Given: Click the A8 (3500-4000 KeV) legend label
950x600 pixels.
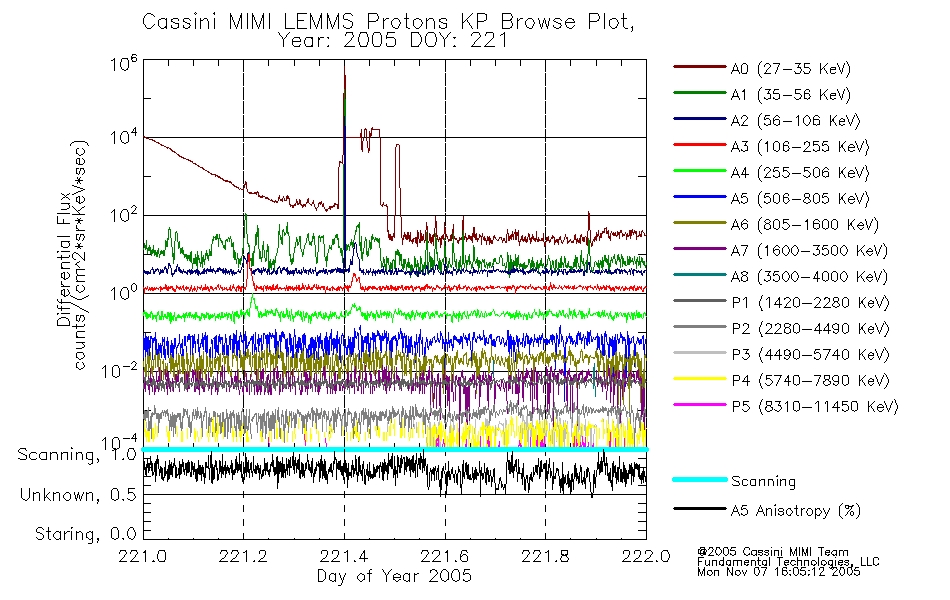Looking at the screenshot, I should click(x=809, y=277).
